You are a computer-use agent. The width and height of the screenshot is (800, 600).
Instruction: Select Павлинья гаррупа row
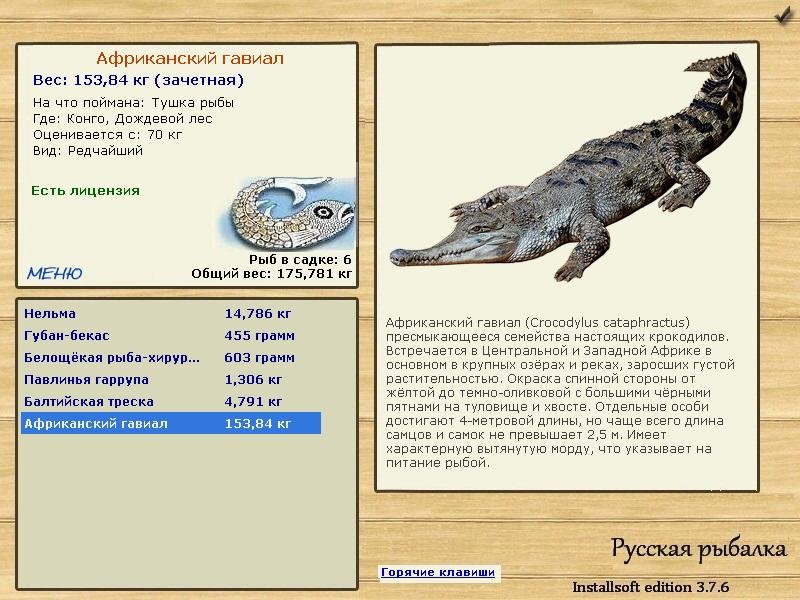tap(171, 379)
